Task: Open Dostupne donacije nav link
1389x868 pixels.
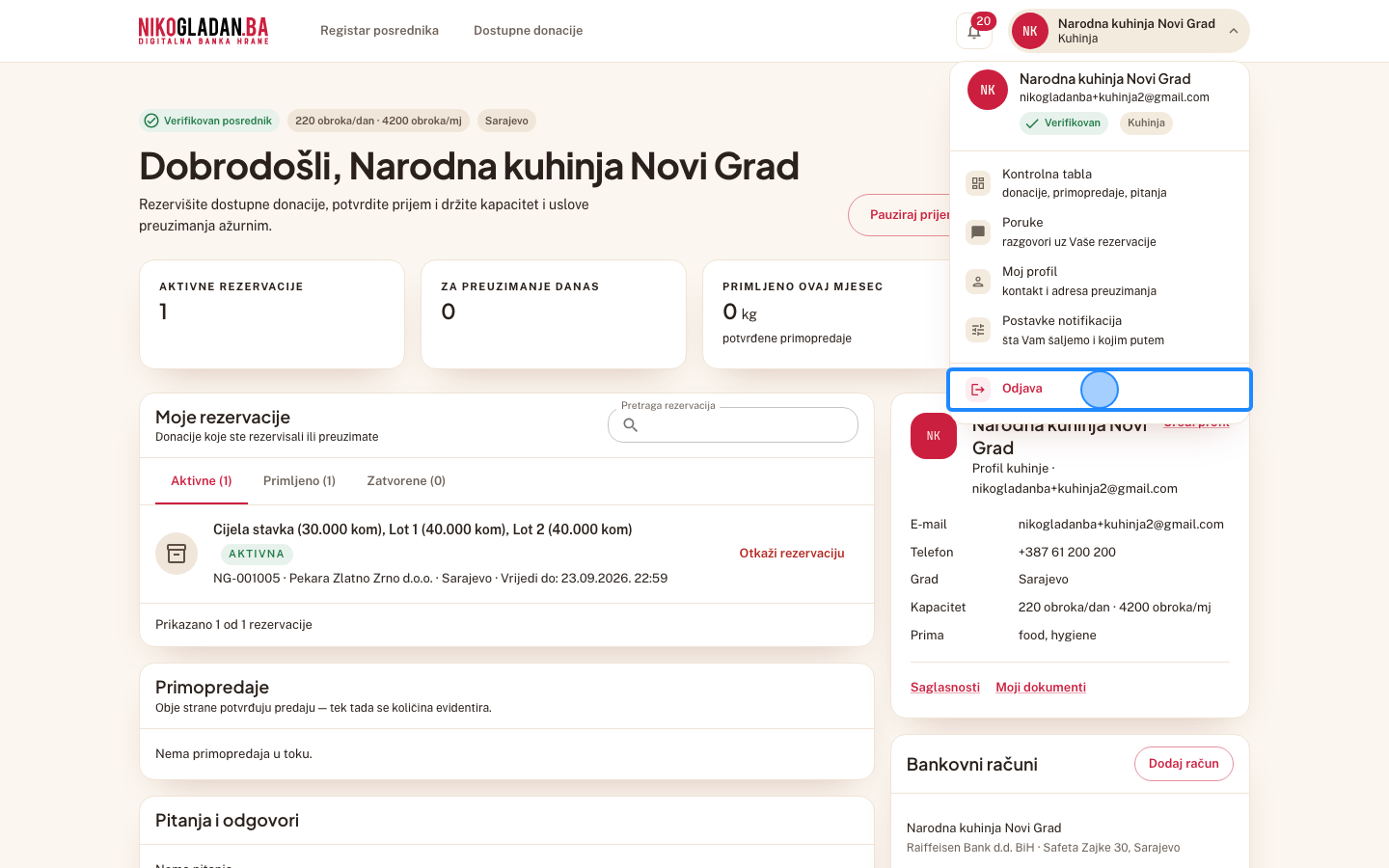Action: point(528,31)
